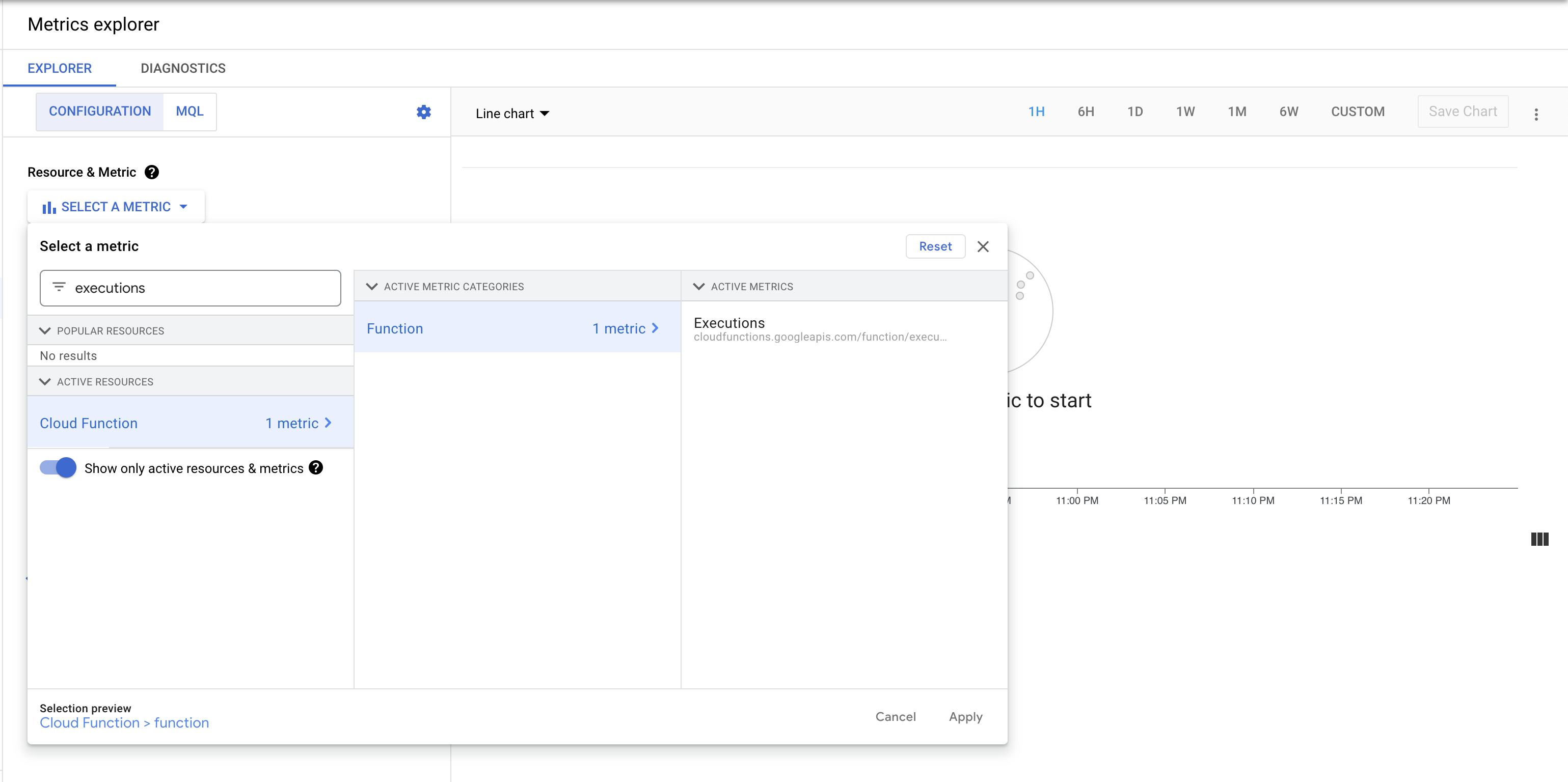Click the Selection preview Cloud Function > function
Viewport: 1568px width, 782px height.
click(x=124, y=723)
